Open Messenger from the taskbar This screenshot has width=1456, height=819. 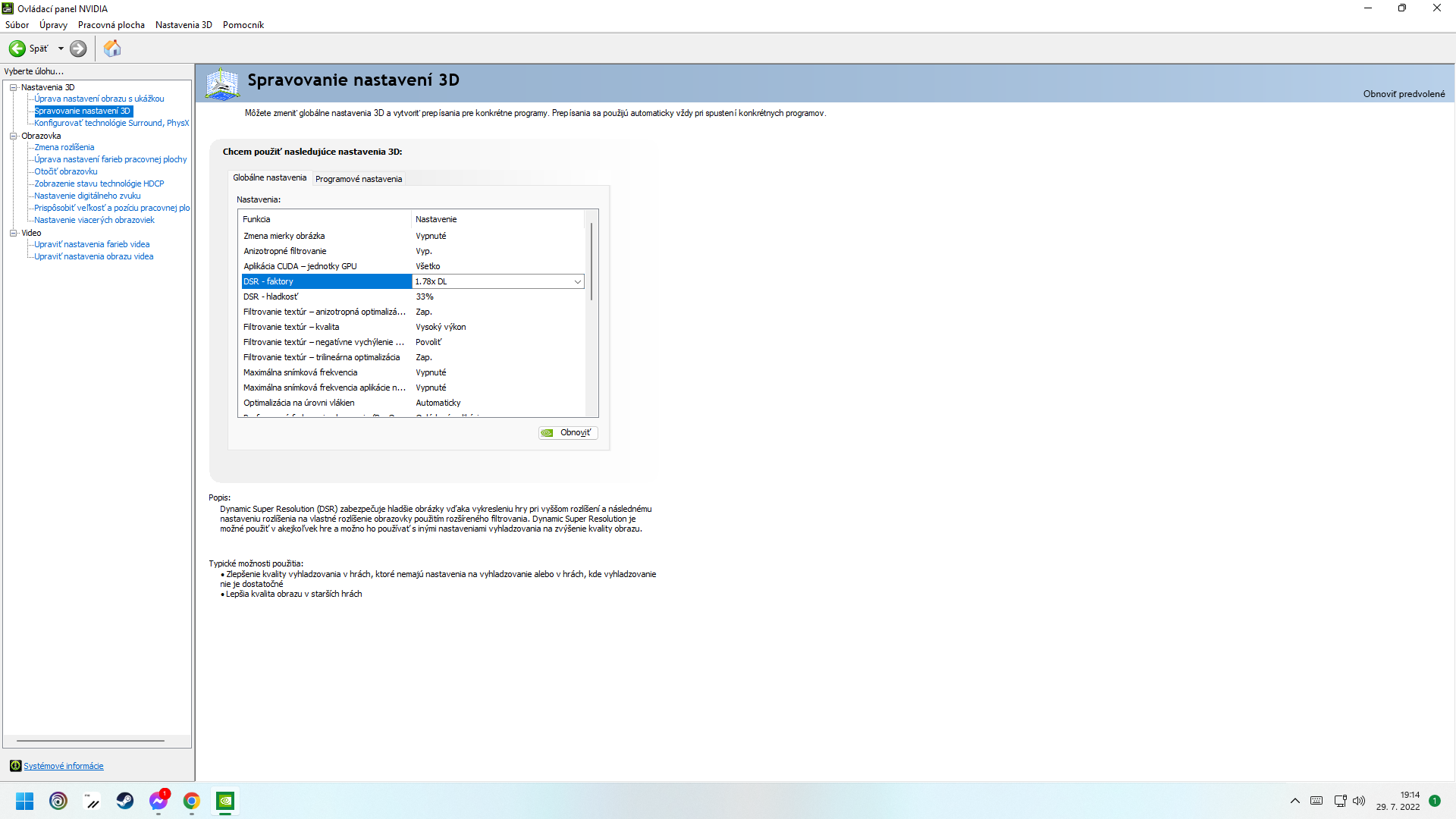(158, 801)
